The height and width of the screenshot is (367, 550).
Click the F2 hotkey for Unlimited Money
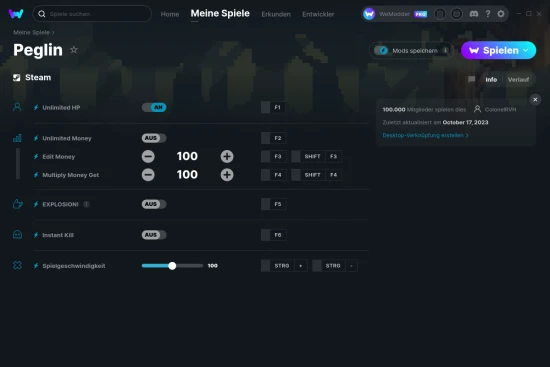274,138
